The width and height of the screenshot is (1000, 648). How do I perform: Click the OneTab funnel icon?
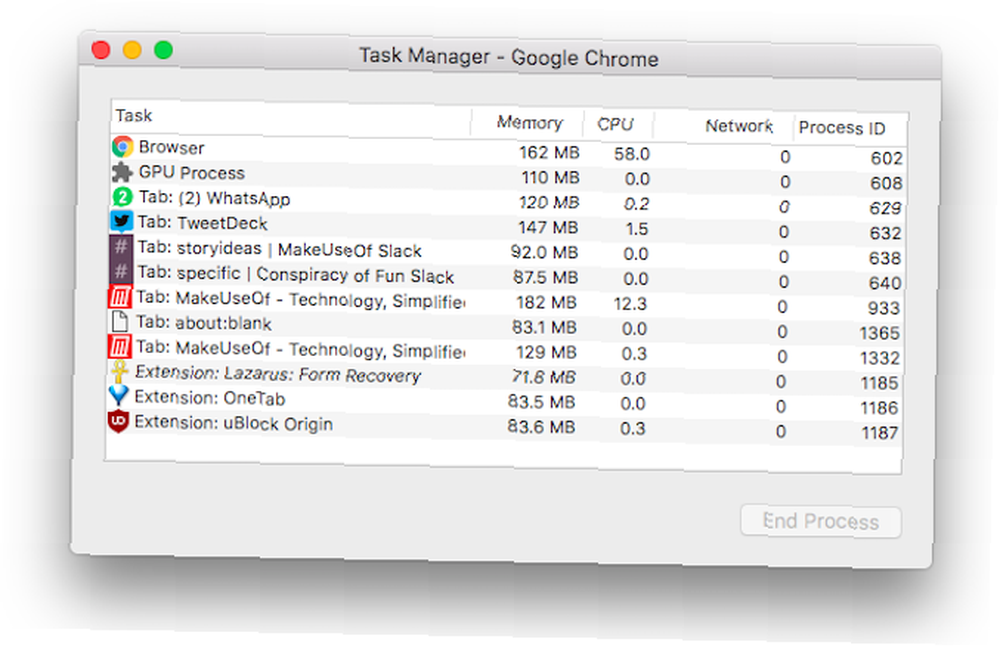pyautogui.click(x=119, y=396)
